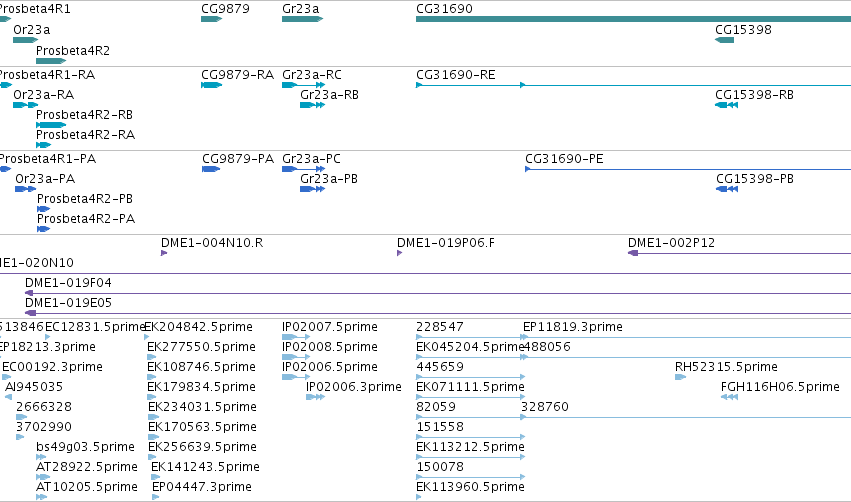Select Prosbeta4R2-RA transcript label
Screen dimensions: 851x502
click(85, 135)
